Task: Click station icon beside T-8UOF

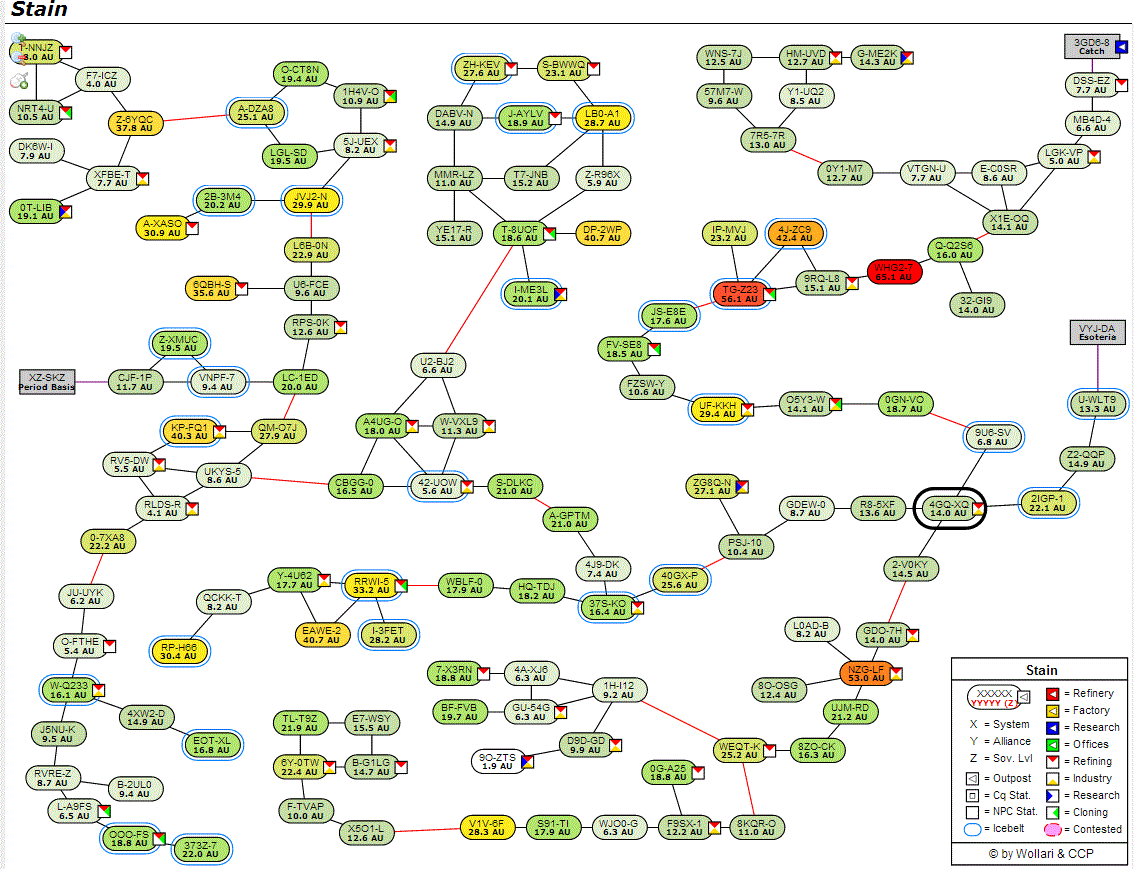Action: click(550, 234)
